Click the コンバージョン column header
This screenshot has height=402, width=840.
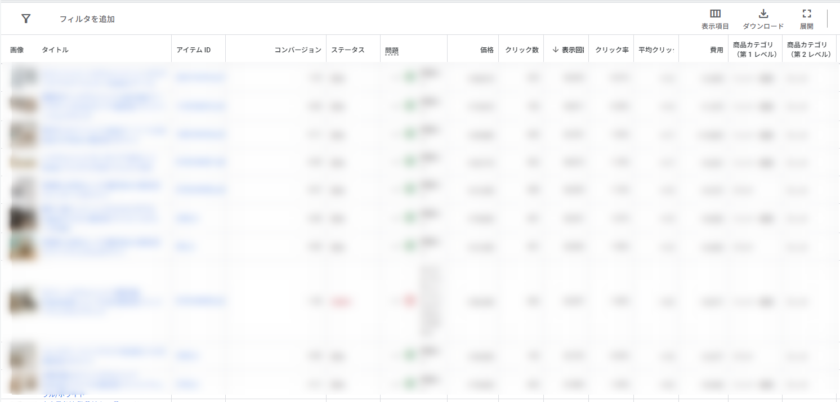point(297,49)
